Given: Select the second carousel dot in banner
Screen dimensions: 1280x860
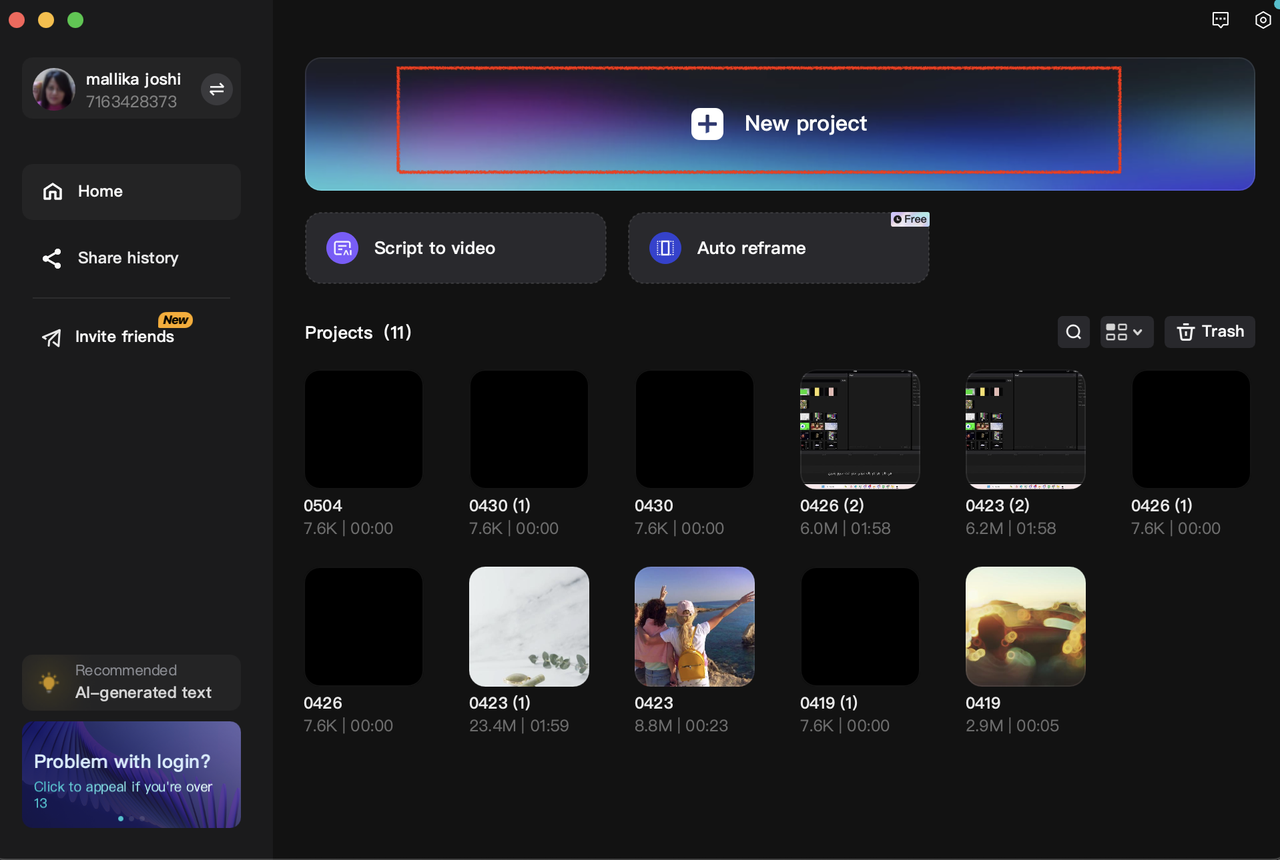Looking at the screenshot, I should (x=131, y=818).
